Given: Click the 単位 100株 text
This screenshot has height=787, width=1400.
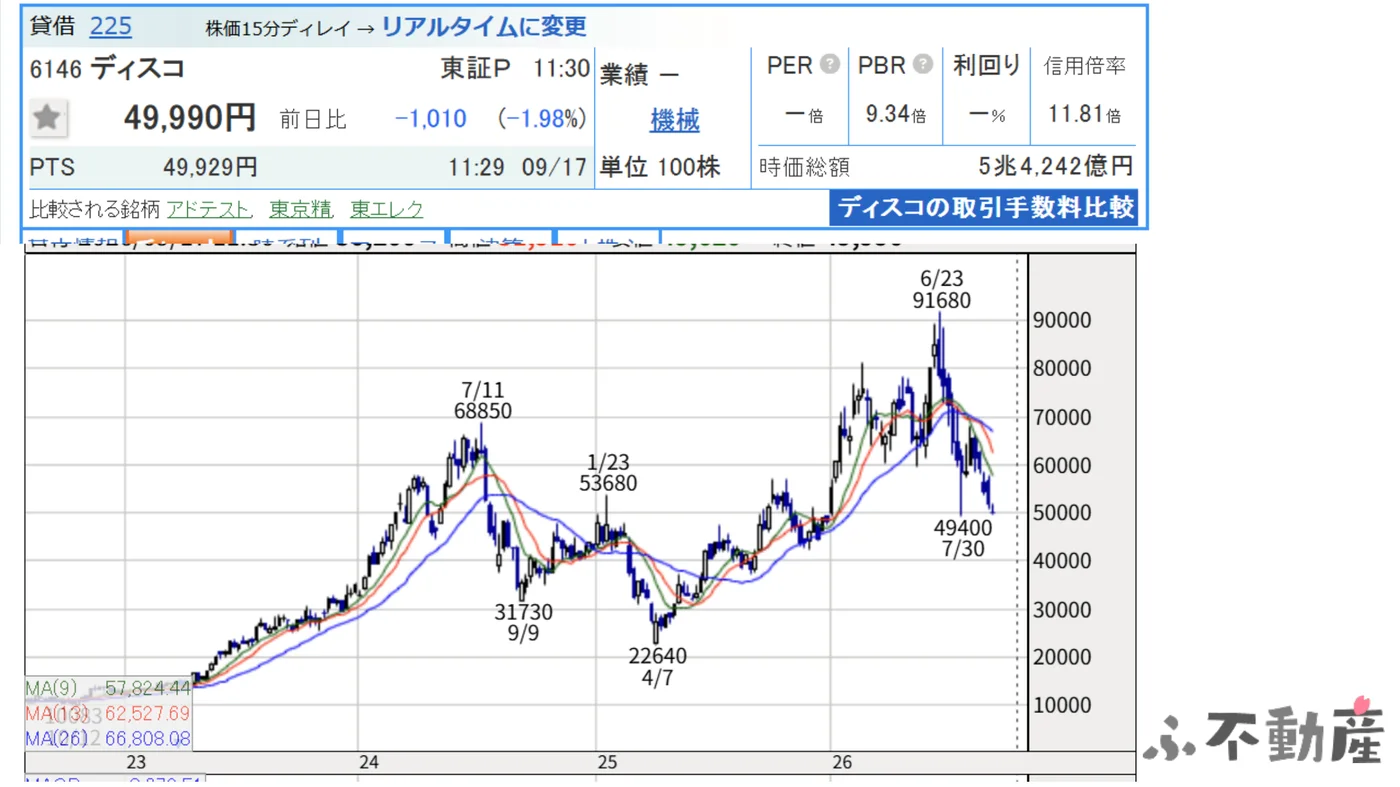Looking at the screenshot, I should click(660, 167).
